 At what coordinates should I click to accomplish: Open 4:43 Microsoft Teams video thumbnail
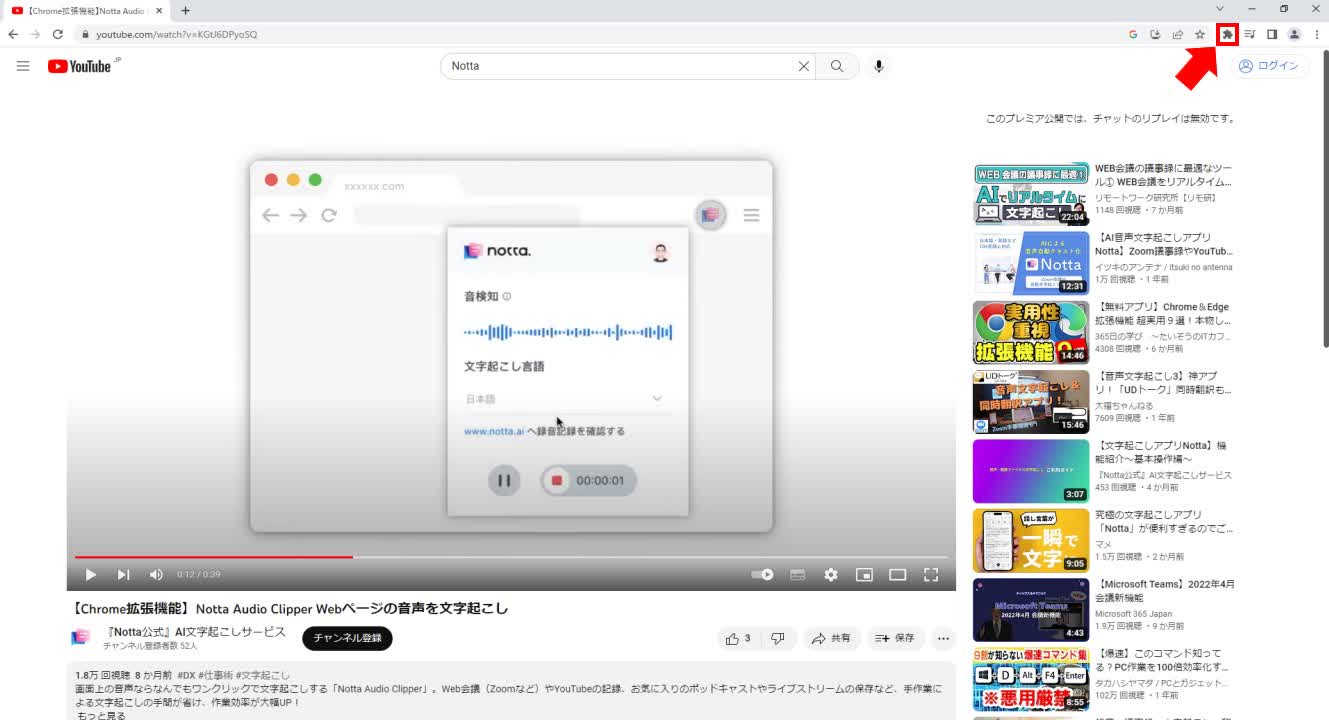point(1031,610)
